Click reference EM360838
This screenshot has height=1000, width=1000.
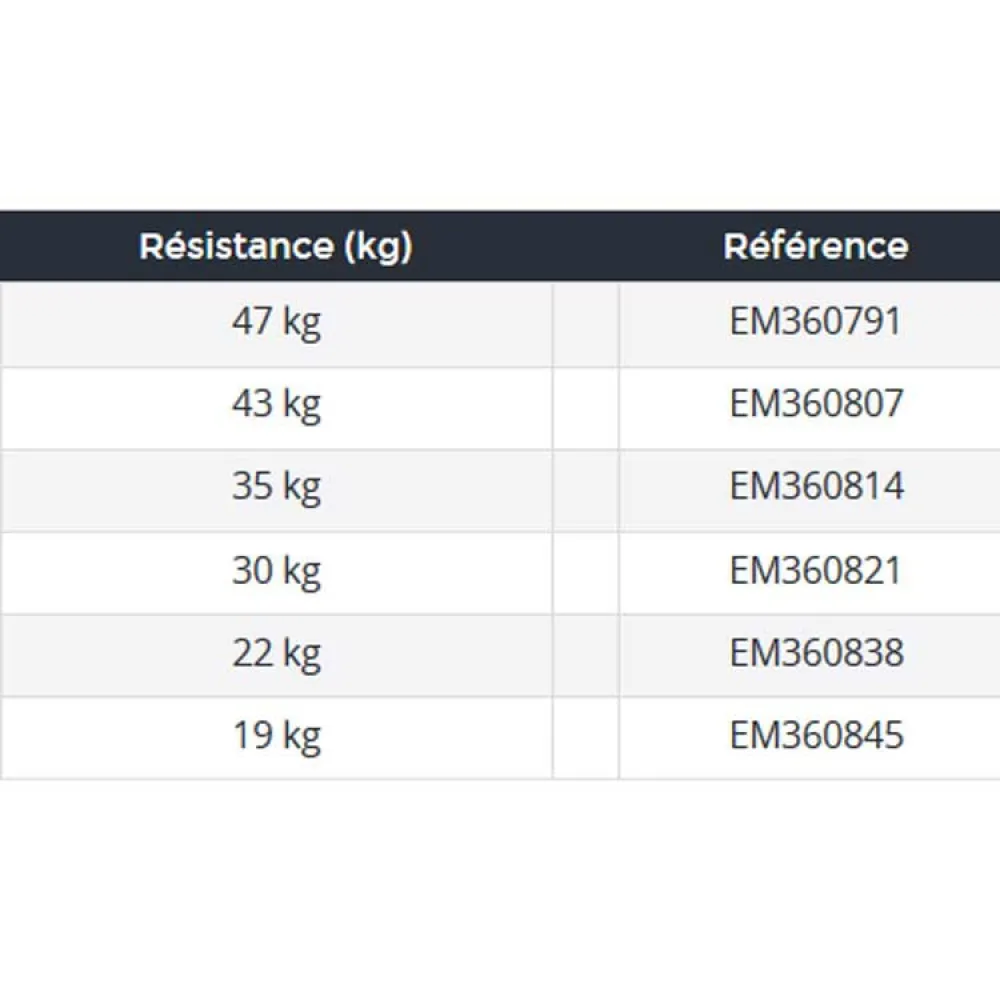816,652
